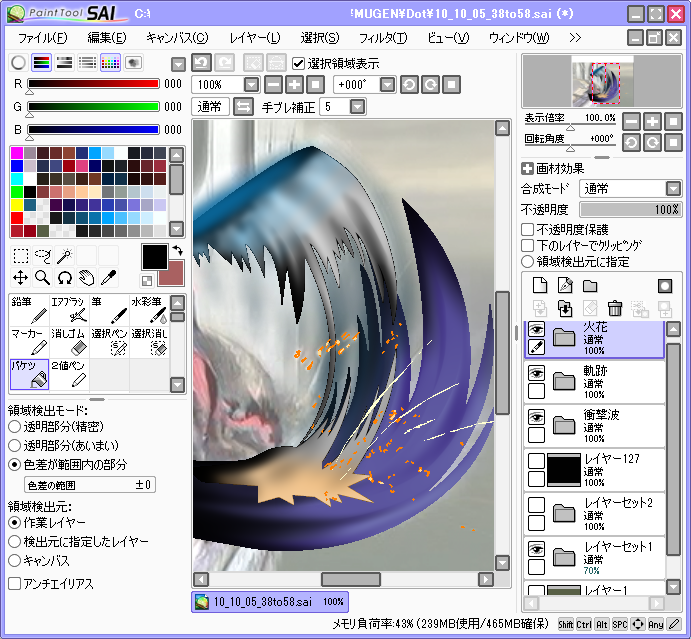Activate the rectangular selection tool
This screenshot has height=639, width=691.
(x=20, y=255)
